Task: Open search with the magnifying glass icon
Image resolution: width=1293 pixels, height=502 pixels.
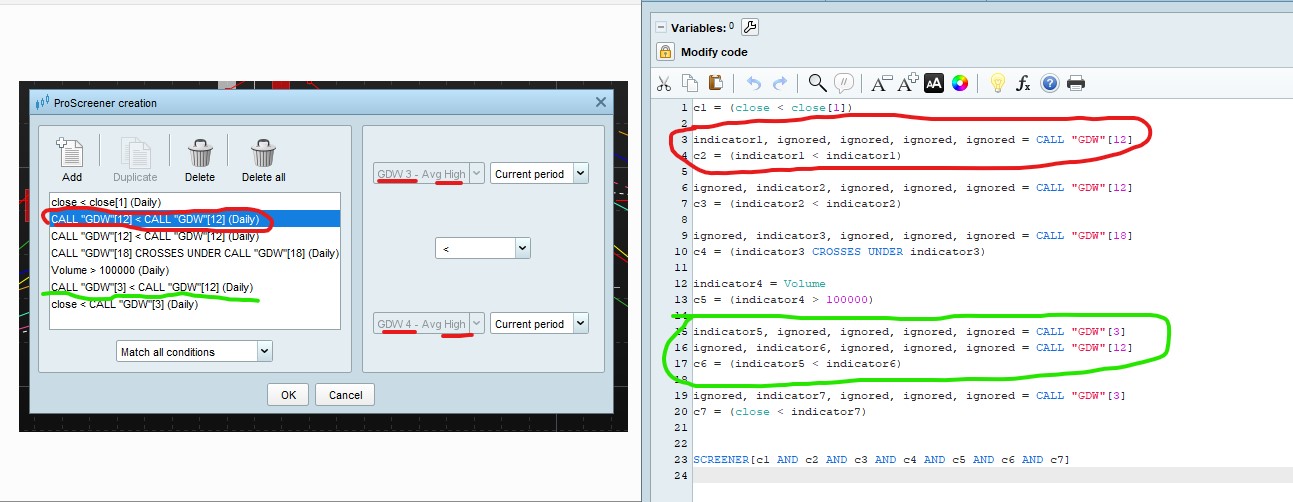Action: pyautogui.click(x=818, y=83)
